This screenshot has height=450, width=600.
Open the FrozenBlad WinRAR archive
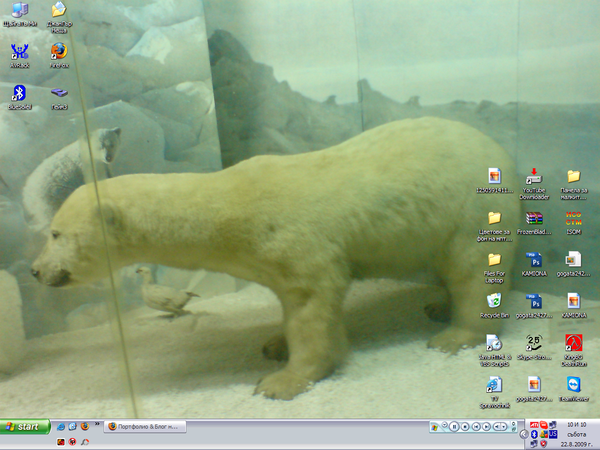click(534, 223)
